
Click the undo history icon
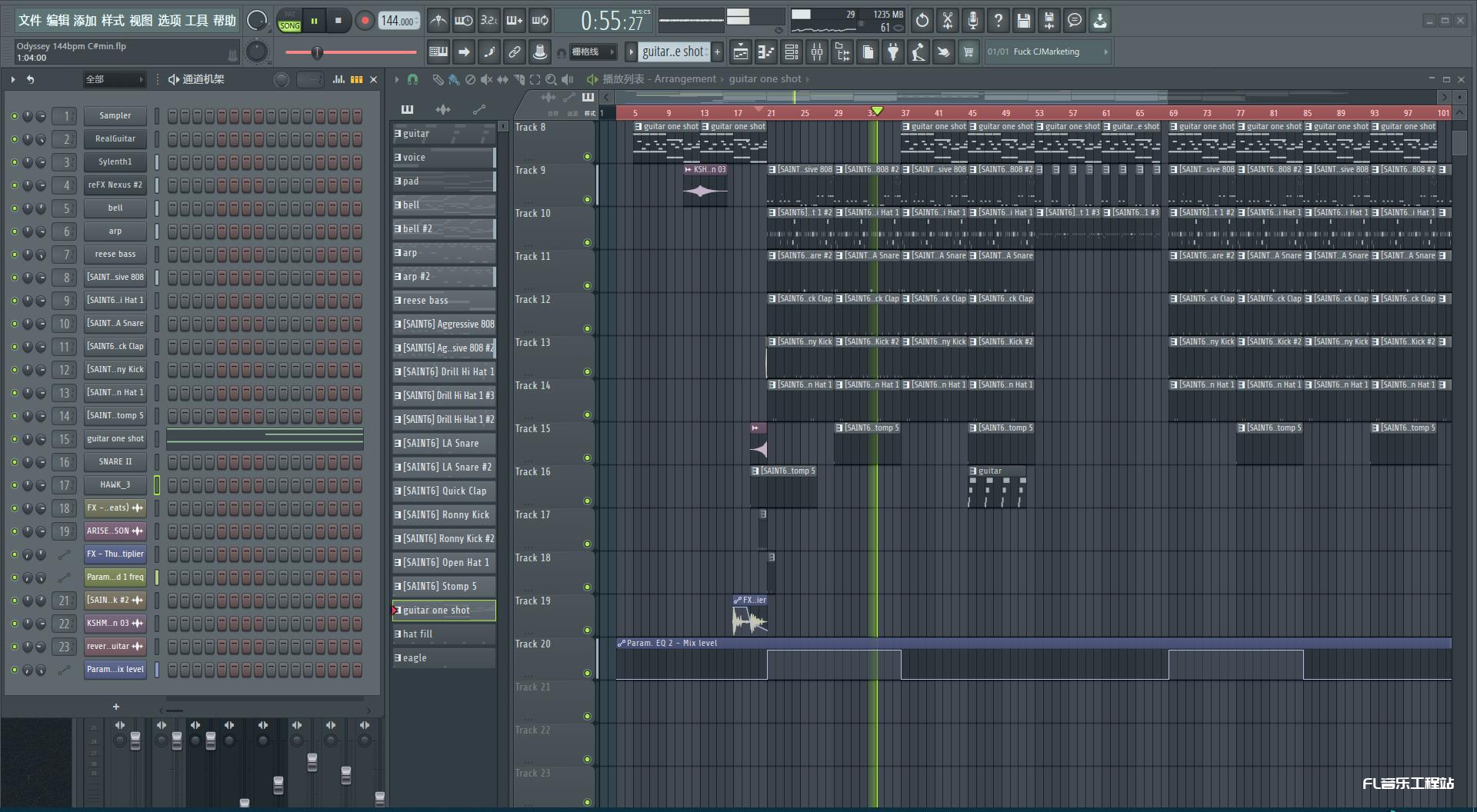pos(922,21)
